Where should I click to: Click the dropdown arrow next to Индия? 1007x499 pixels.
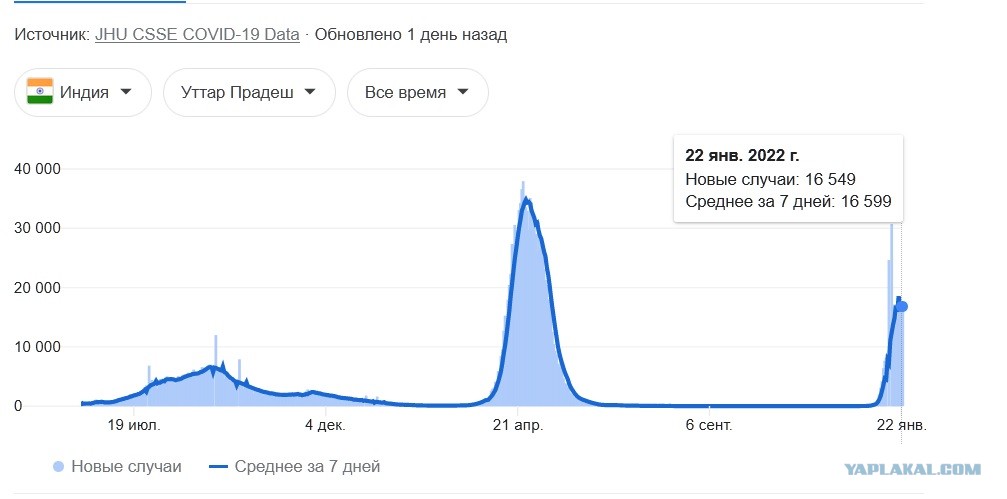tap(126, 92)
